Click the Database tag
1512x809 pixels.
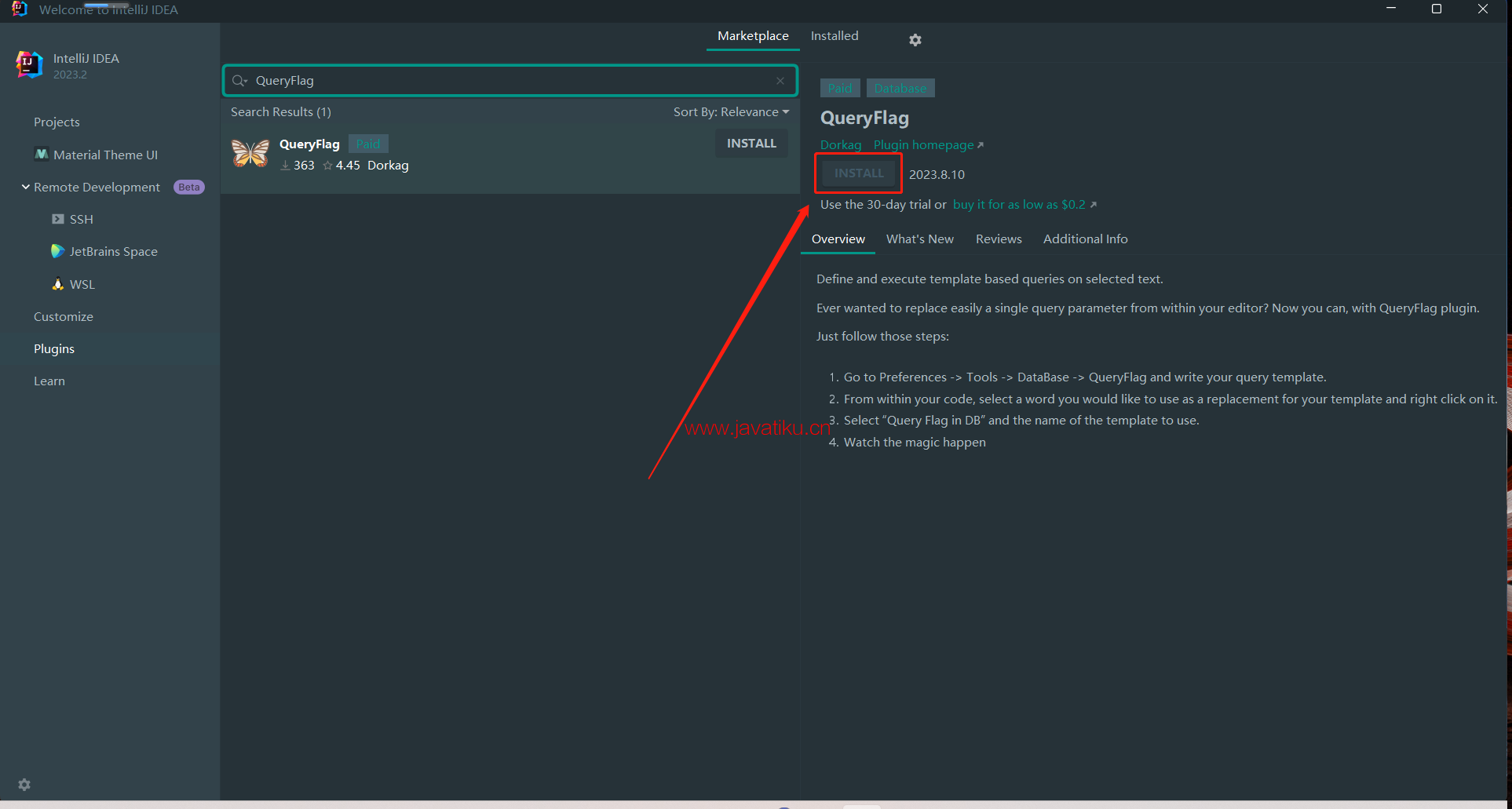[x=900, y=88]
